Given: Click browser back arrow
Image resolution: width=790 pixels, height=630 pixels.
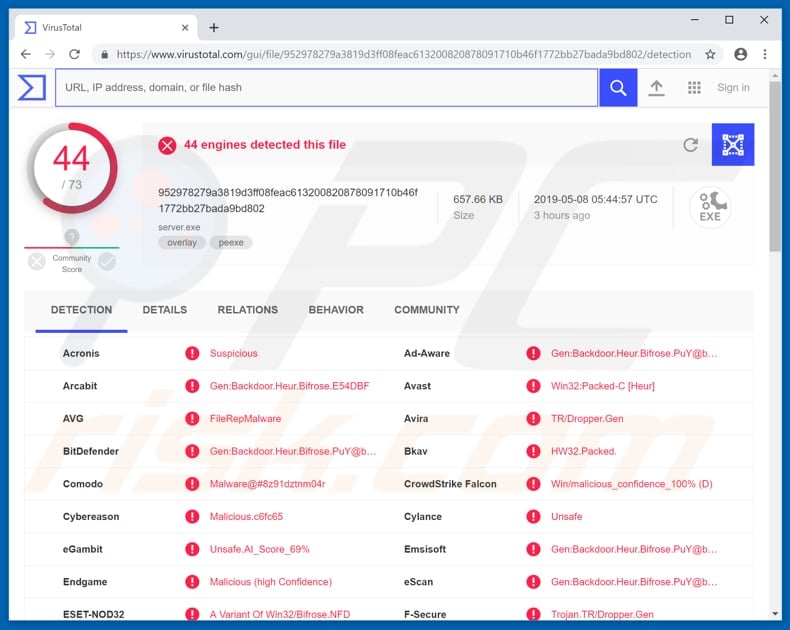Looking at the screenshot, I should (26, 54).
